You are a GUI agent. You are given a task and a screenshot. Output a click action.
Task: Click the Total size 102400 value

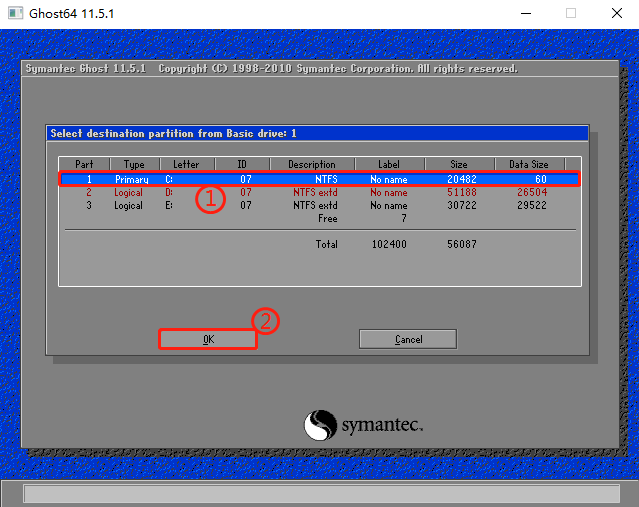(389, 244)
